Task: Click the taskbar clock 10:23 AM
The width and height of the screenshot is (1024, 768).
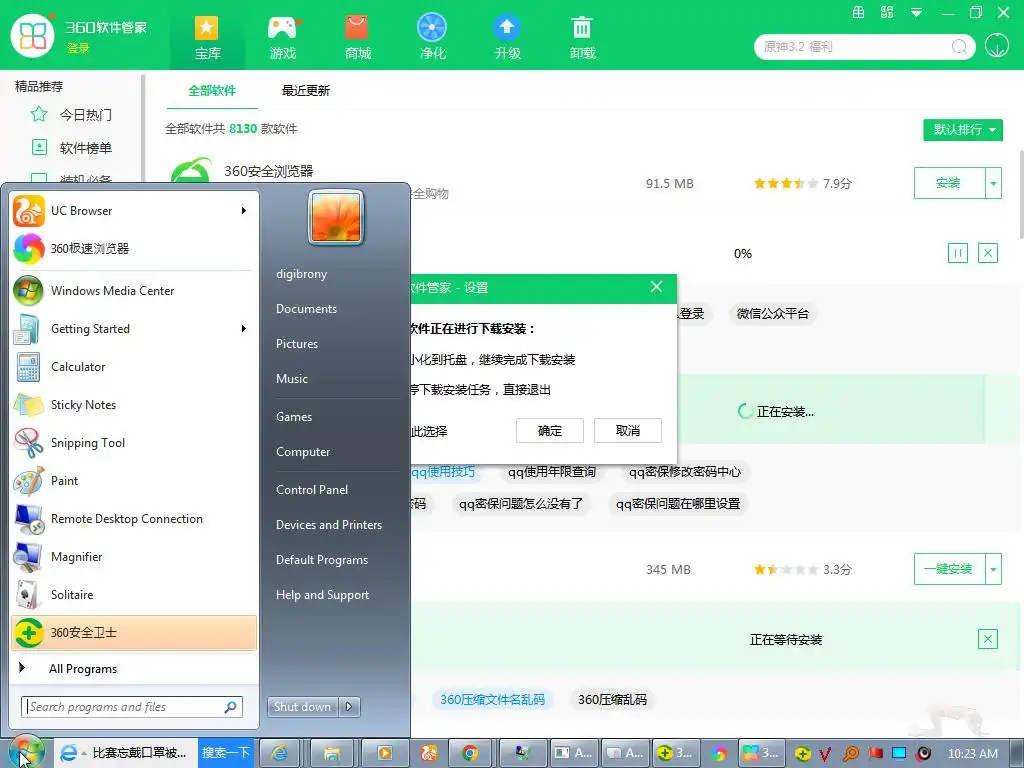Action: pos(972,754)
